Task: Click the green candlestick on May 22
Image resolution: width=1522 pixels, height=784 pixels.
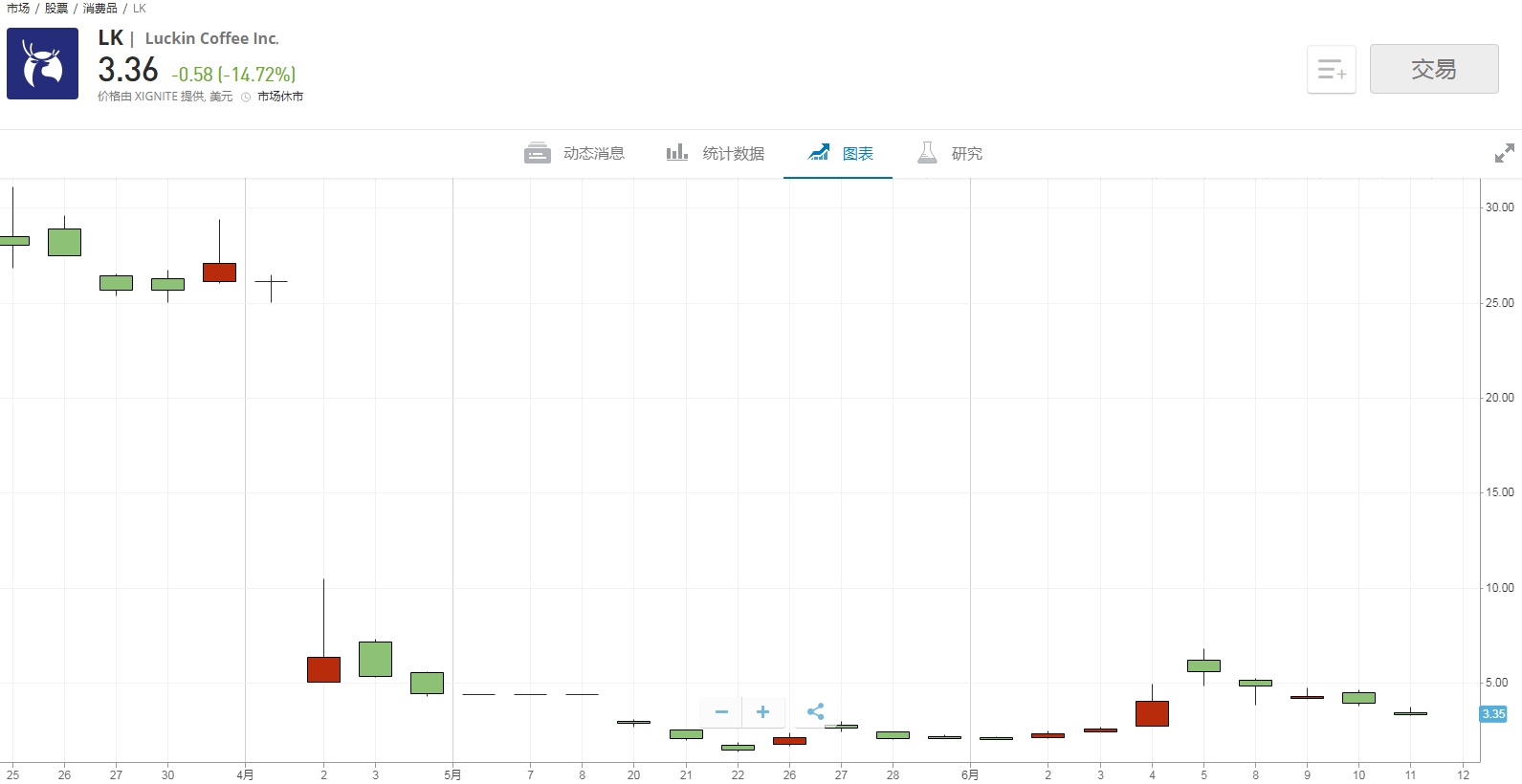Action: click(738, 748)
